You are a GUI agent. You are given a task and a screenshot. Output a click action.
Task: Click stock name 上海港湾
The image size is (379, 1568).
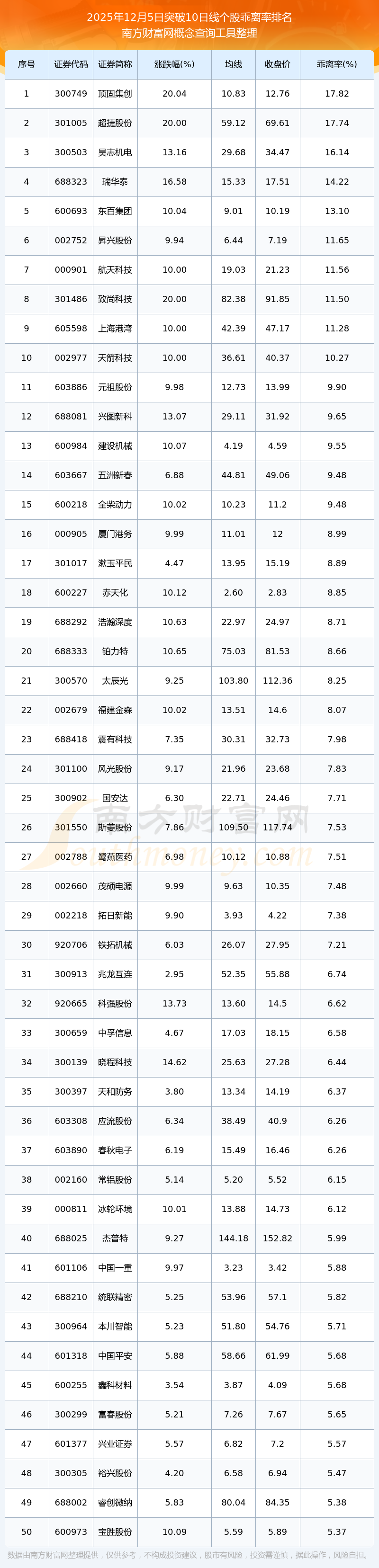[x=115, y=329]
